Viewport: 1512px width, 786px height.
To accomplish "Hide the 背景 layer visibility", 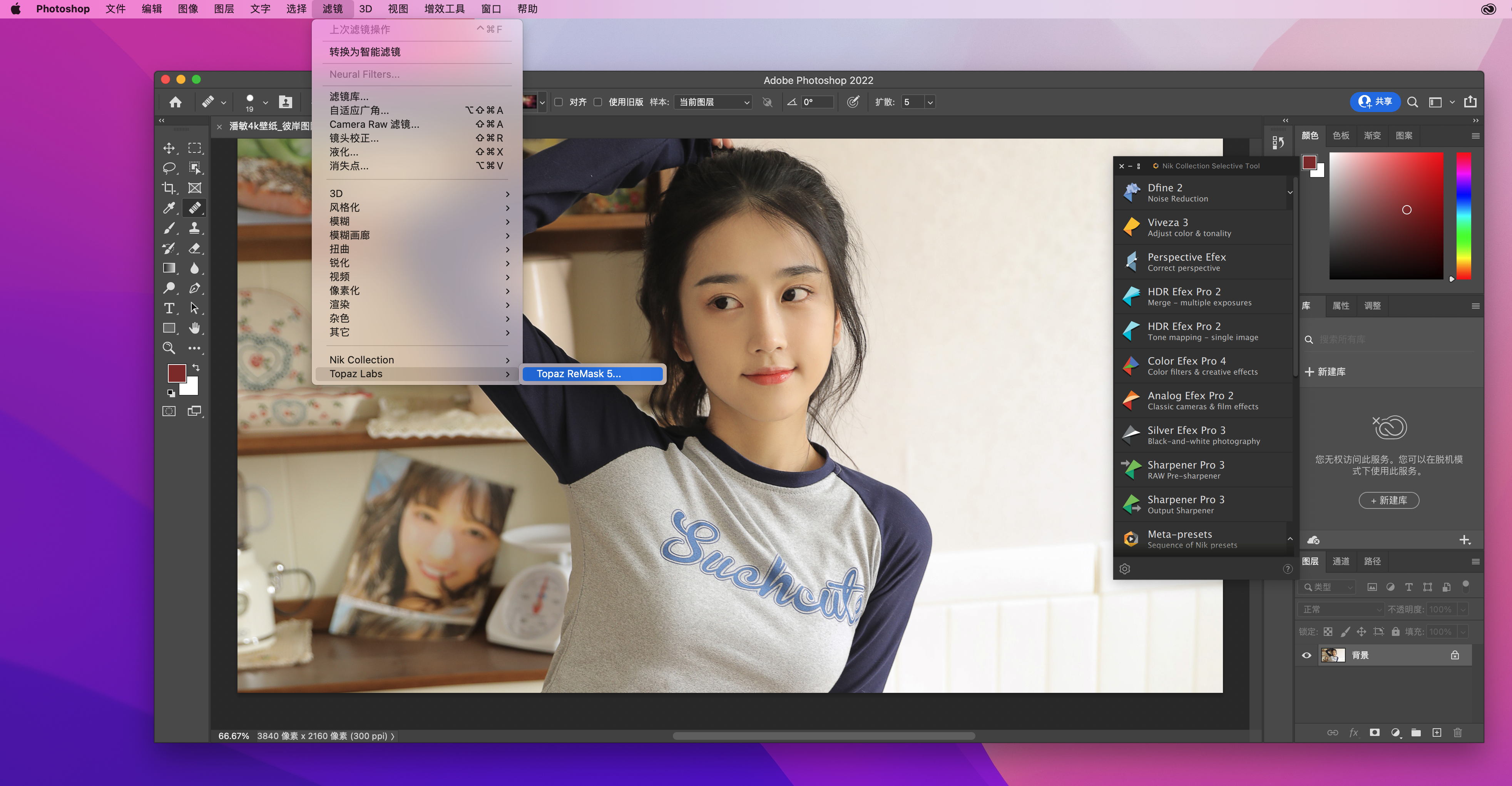I will (x=1306, y=655).
